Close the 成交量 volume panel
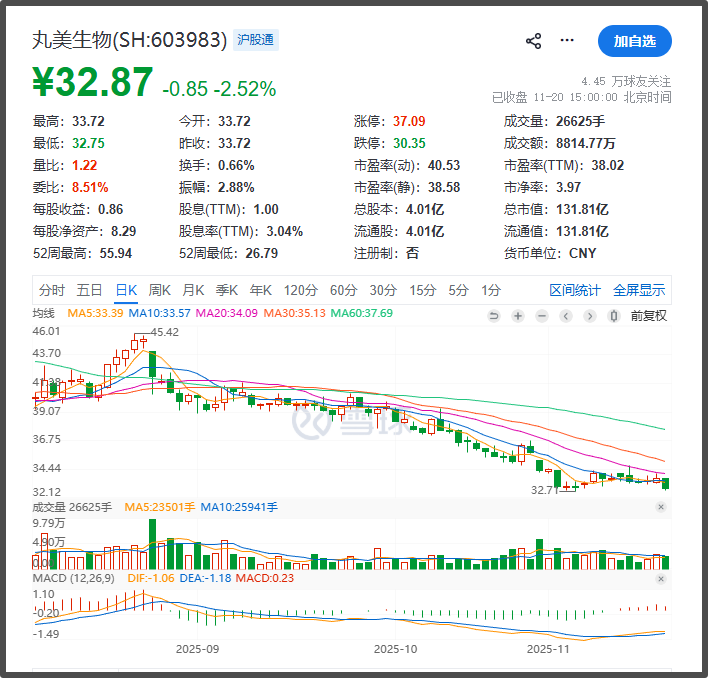 661,507
